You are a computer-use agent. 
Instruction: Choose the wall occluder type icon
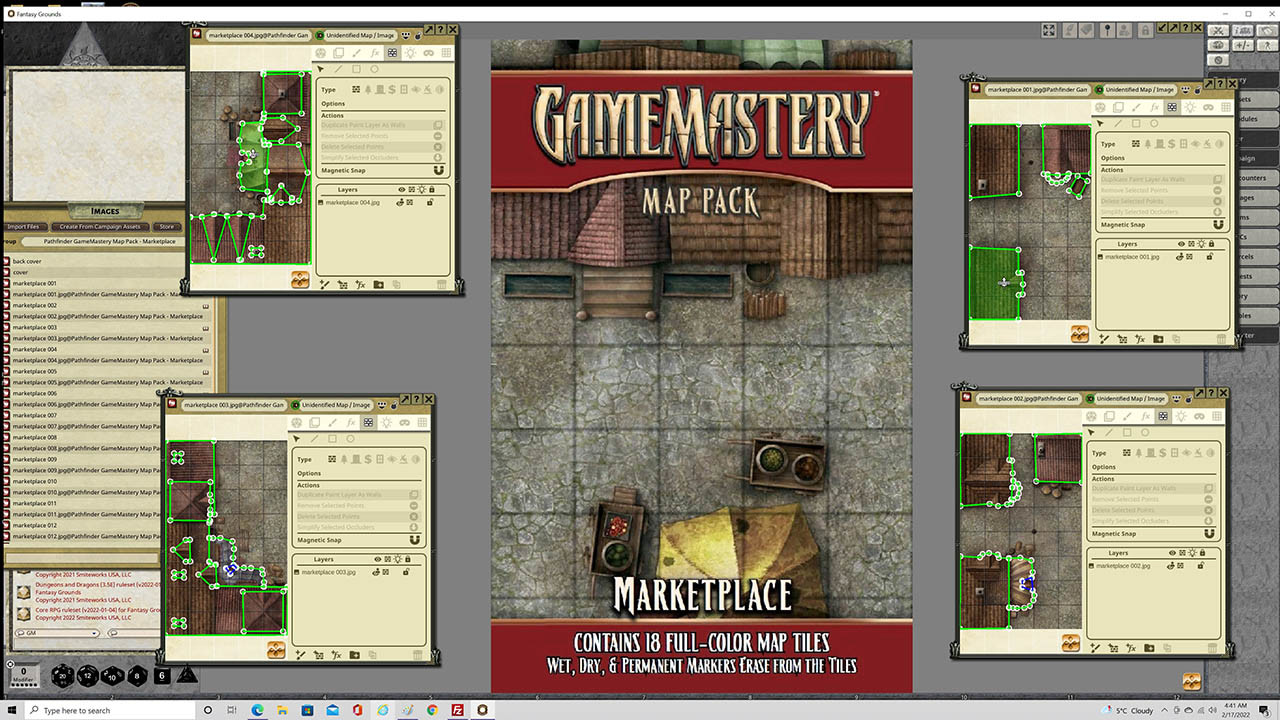356,90
